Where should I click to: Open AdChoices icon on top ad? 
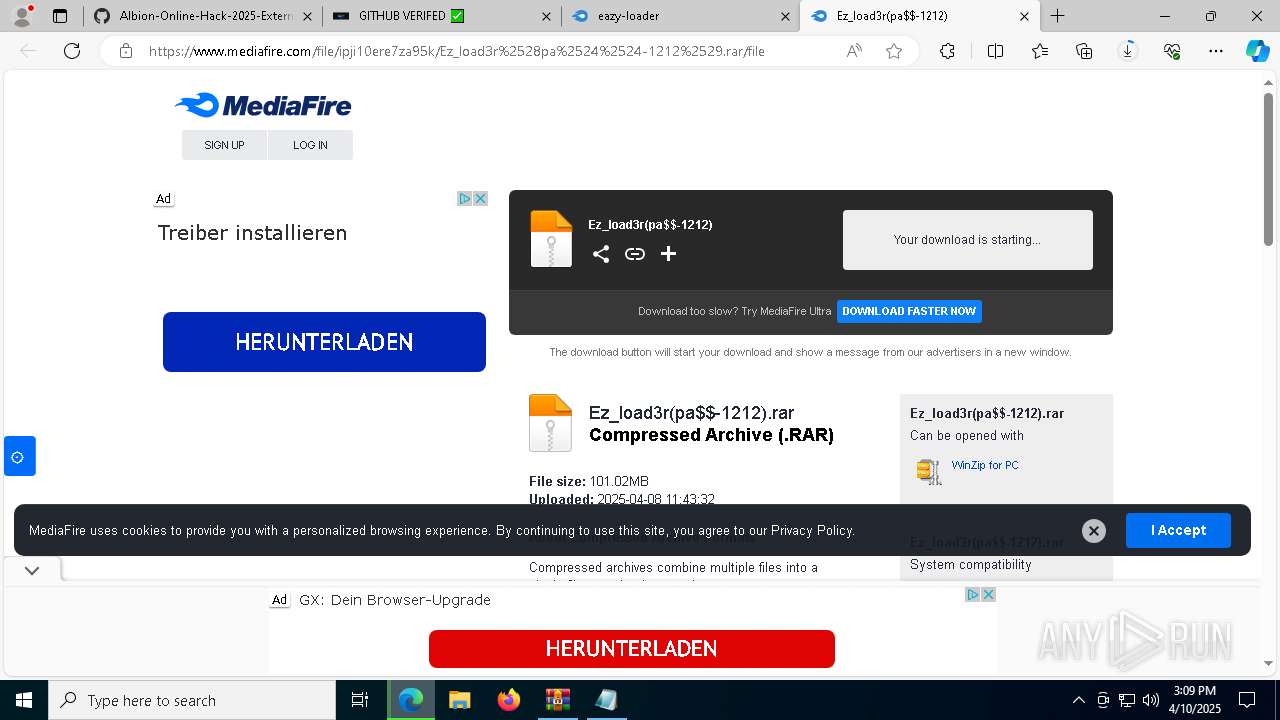pos(465,199)
